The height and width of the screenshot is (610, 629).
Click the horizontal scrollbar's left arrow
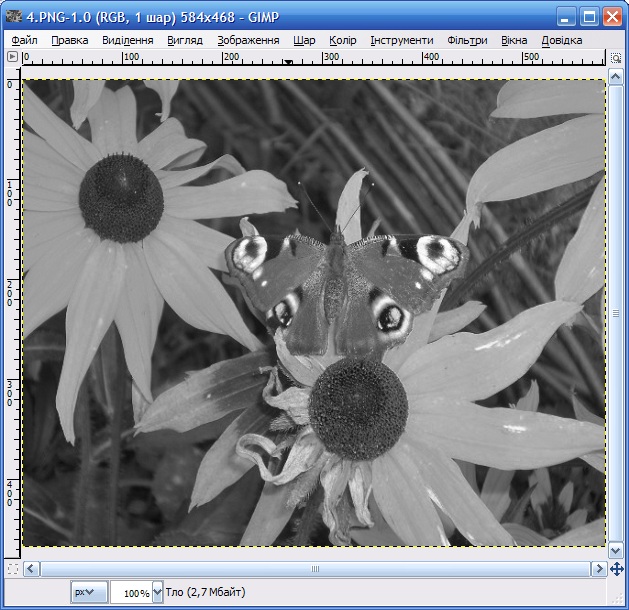coord(31,569)
